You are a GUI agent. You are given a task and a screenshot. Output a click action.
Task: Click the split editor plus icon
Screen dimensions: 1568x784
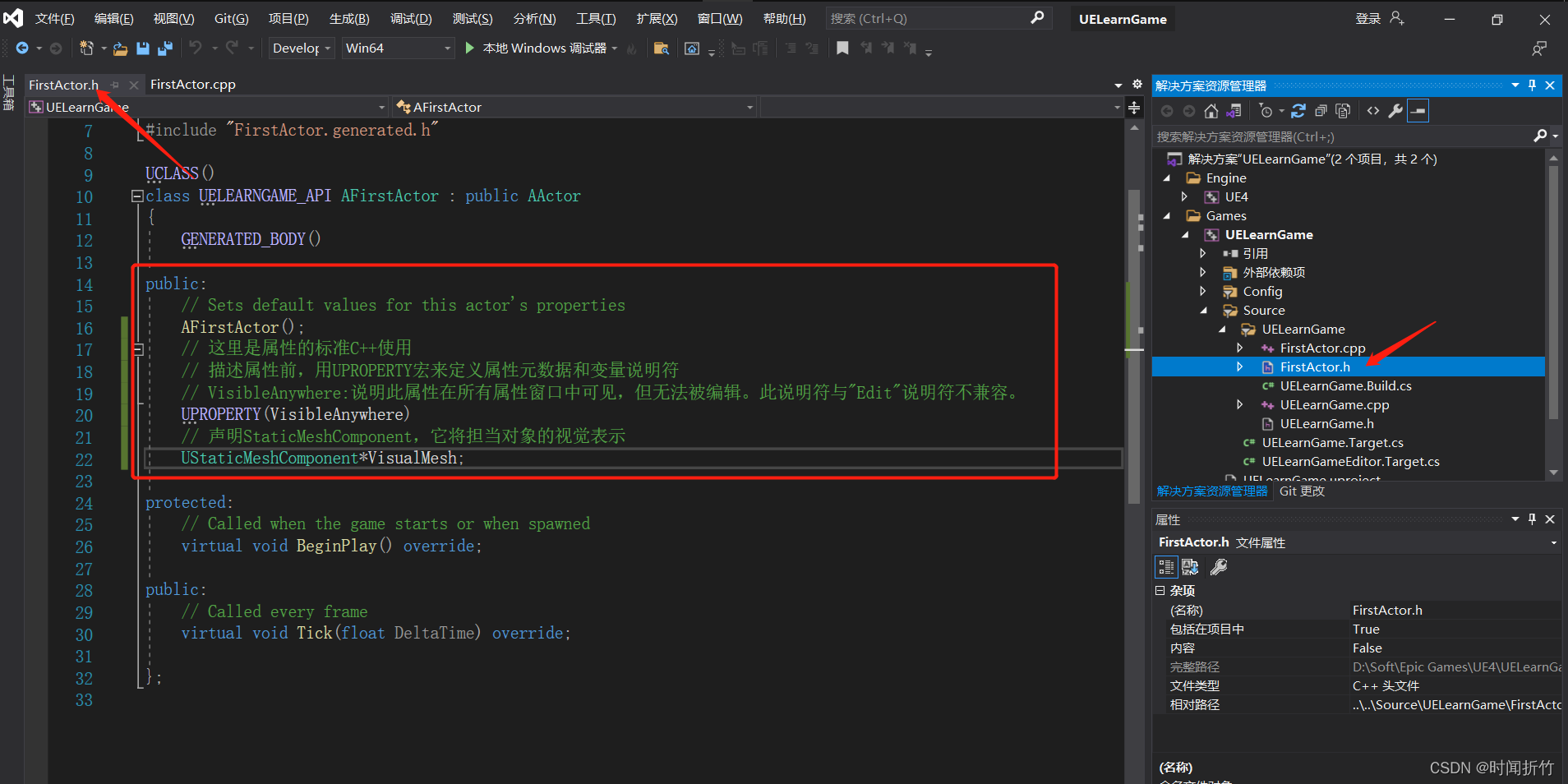[1135, 108]
